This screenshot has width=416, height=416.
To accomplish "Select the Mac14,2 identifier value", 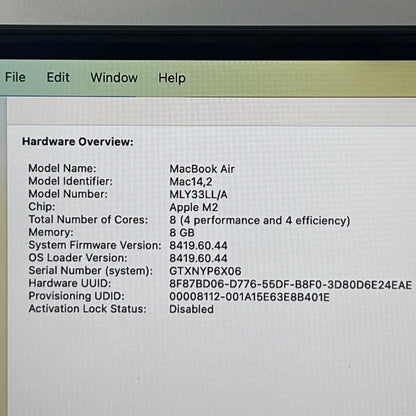I will (x=191, y=182).
